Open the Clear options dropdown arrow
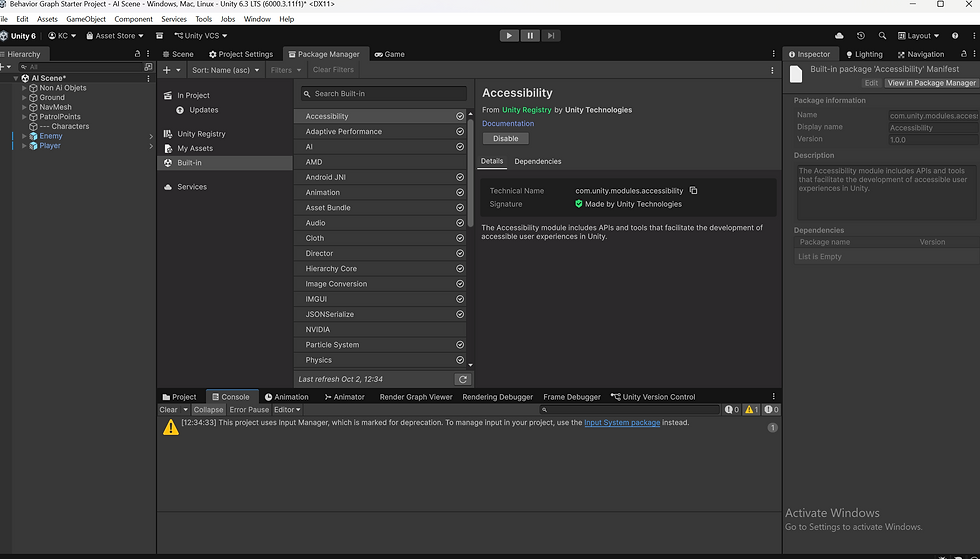 click(x=185, y=410)
